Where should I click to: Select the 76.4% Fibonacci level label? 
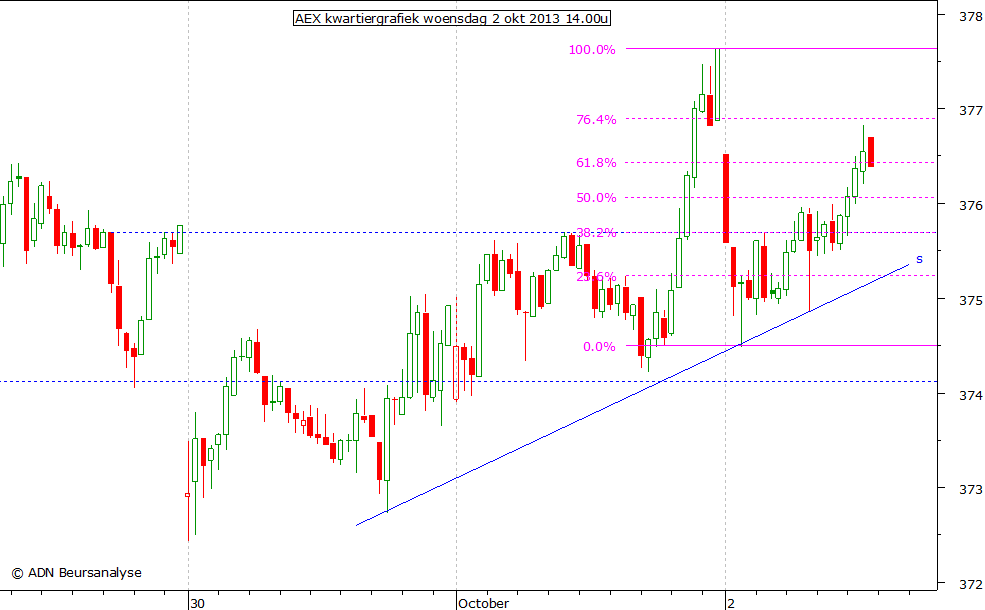[596, 119]
